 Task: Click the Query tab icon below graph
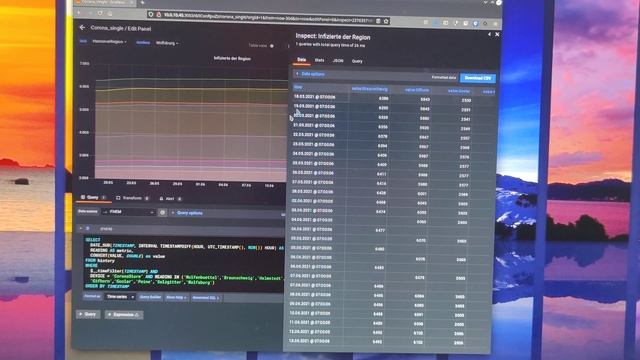point(83,197)
